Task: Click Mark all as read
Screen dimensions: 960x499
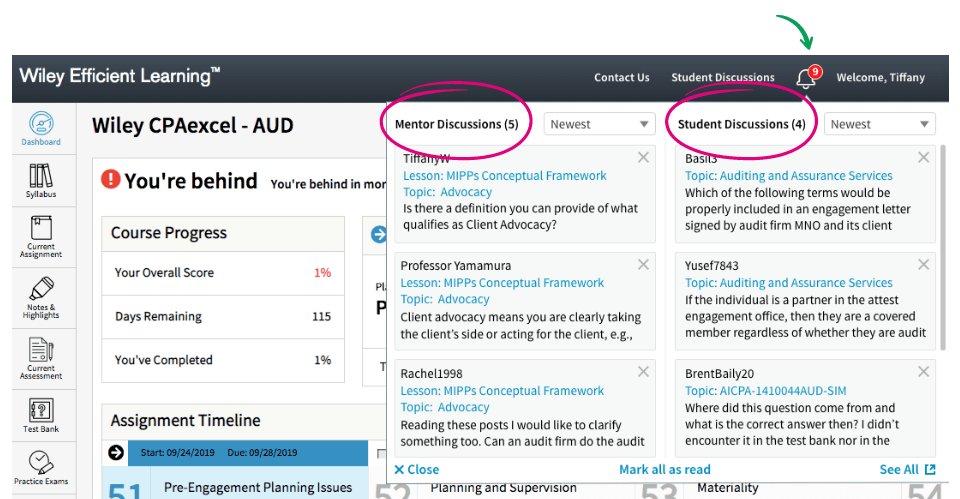Action: (664, 470)
